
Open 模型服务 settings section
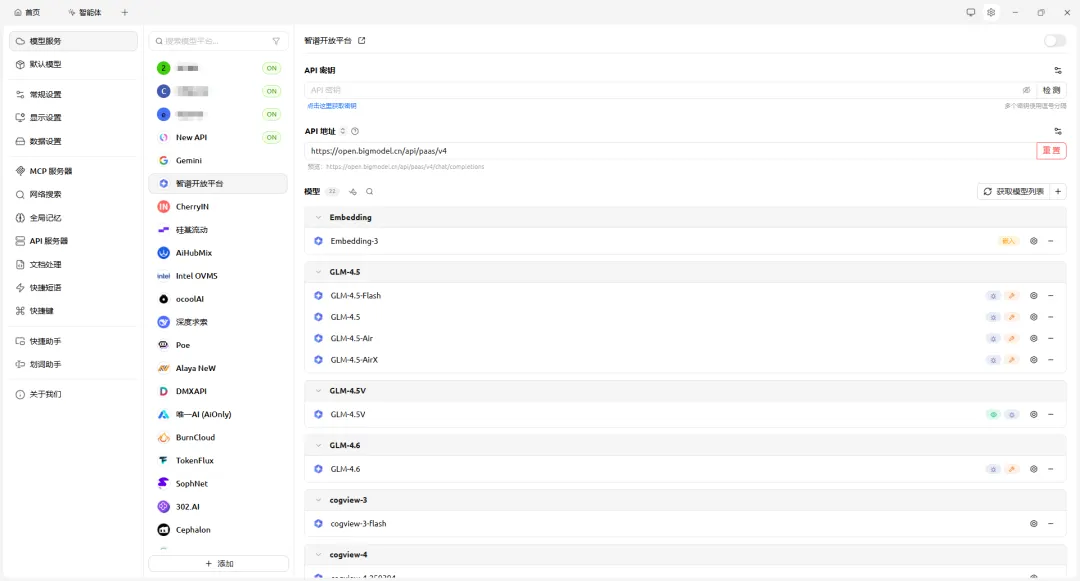coord(73,41)
